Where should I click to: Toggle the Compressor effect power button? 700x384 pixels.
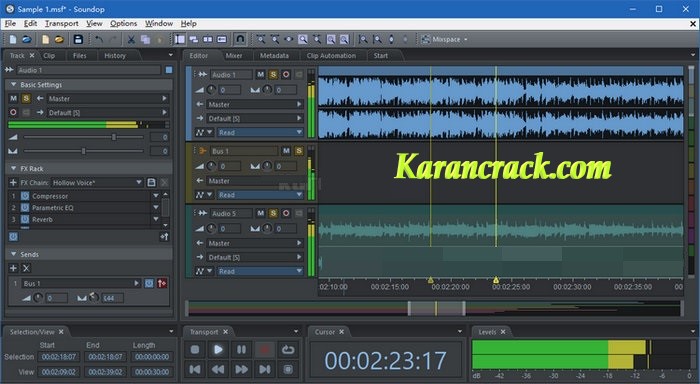click(x=25, y=196)
